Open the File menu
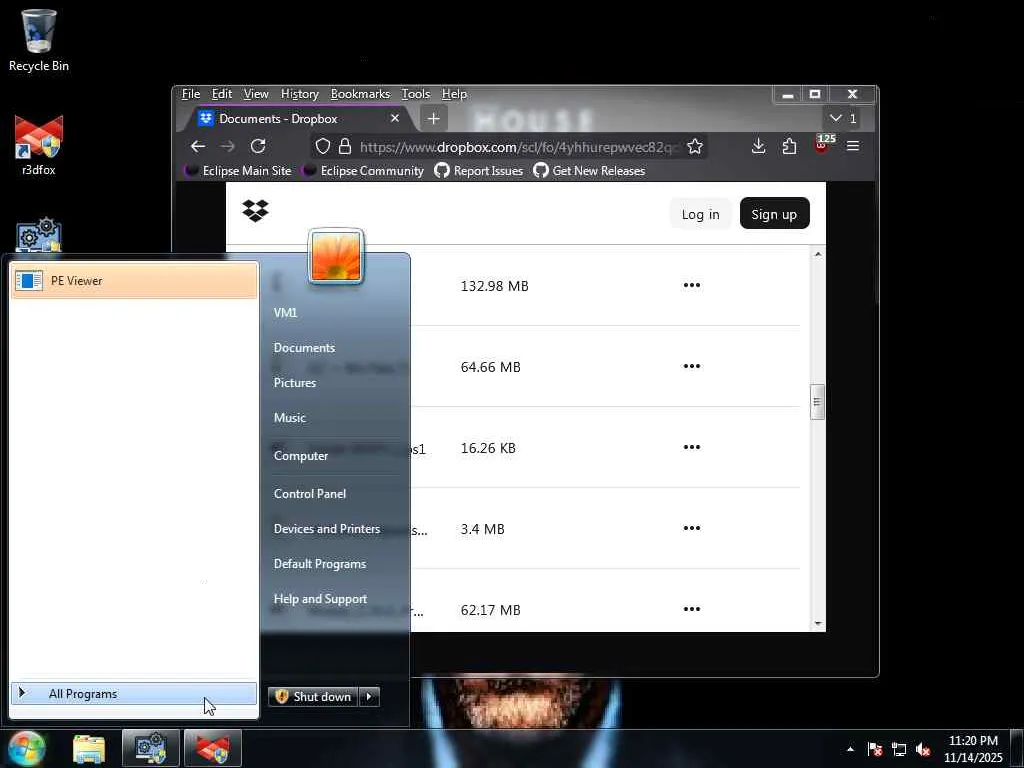Image resolution: width=1024 pixels, height=768 pixels. (191, 94)
